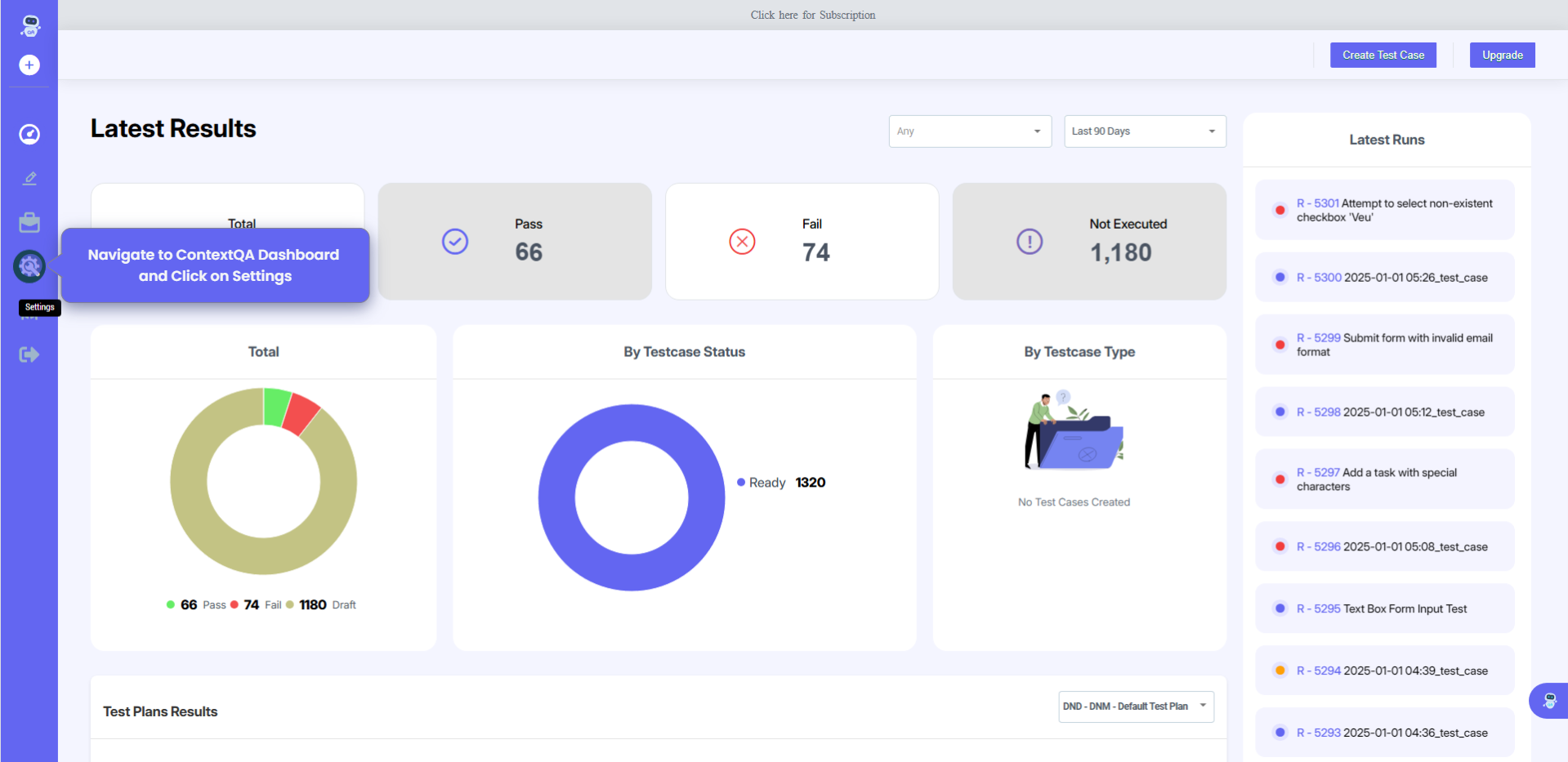Open run R - 5301 link

(1317, 203)
